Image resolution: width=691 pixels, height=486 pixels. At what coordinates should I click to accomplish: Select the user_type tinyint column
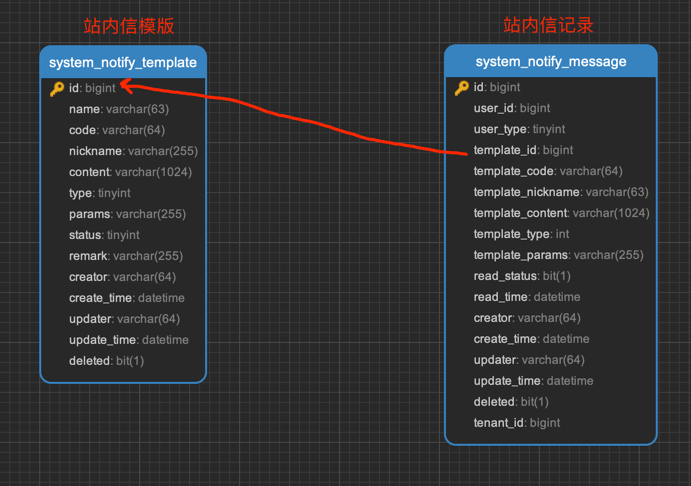[519, 129]
